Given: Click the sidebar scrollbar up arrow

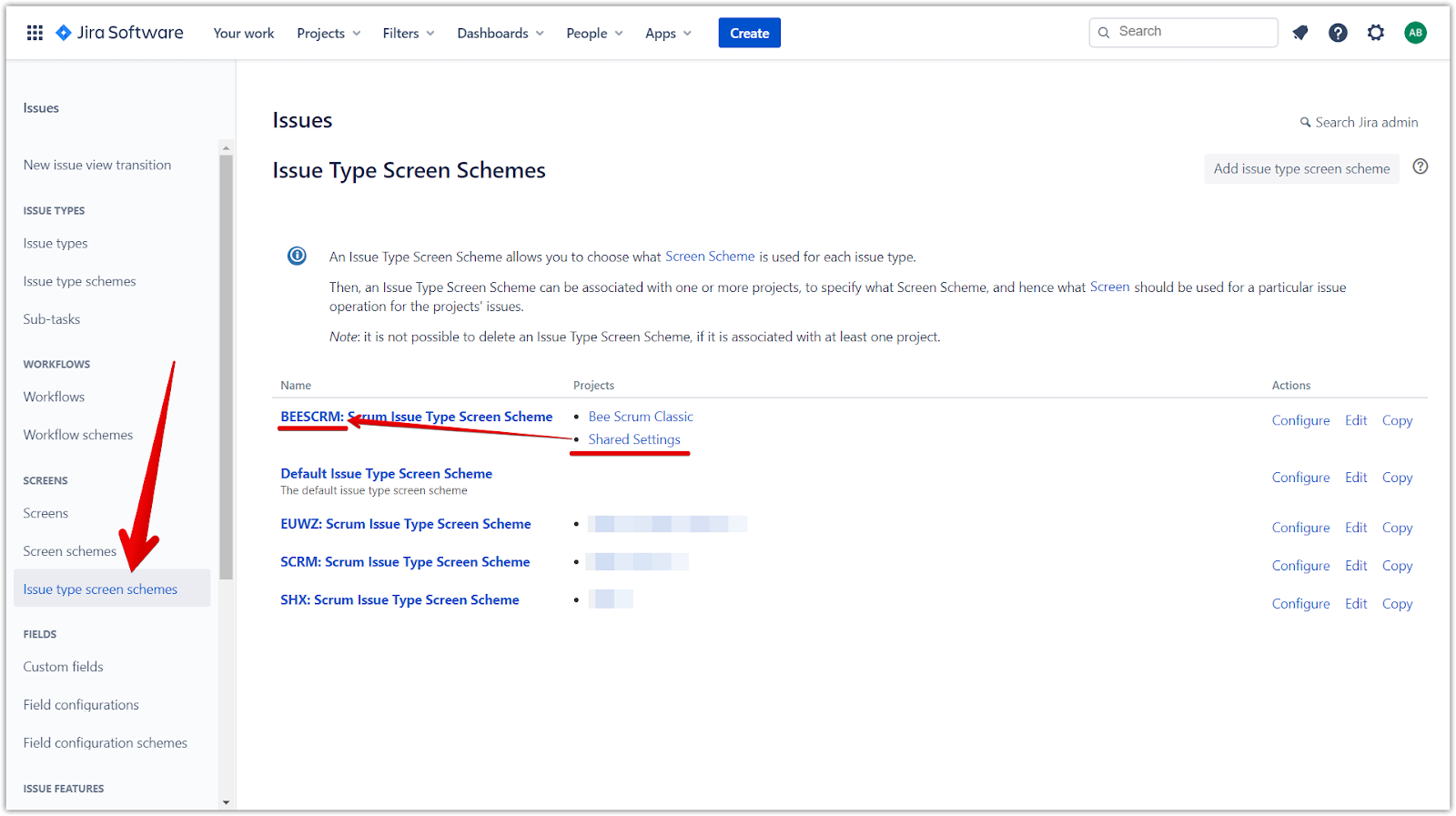Looking at the screenshot, I should [x=226, y=147].
